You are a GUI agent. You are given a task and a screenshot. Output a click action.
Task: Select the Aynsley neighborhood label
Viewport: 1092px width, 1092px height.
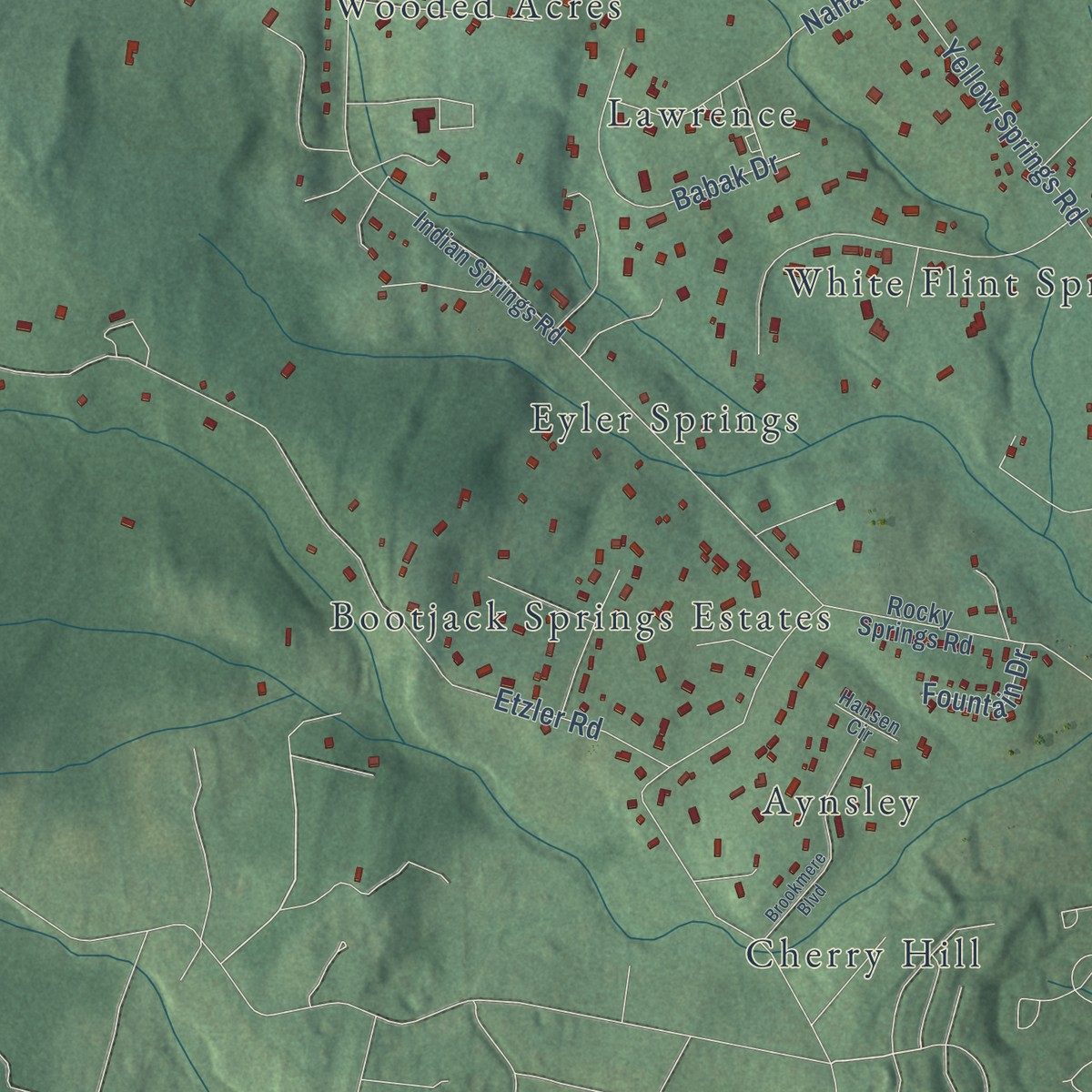point(842,804)
